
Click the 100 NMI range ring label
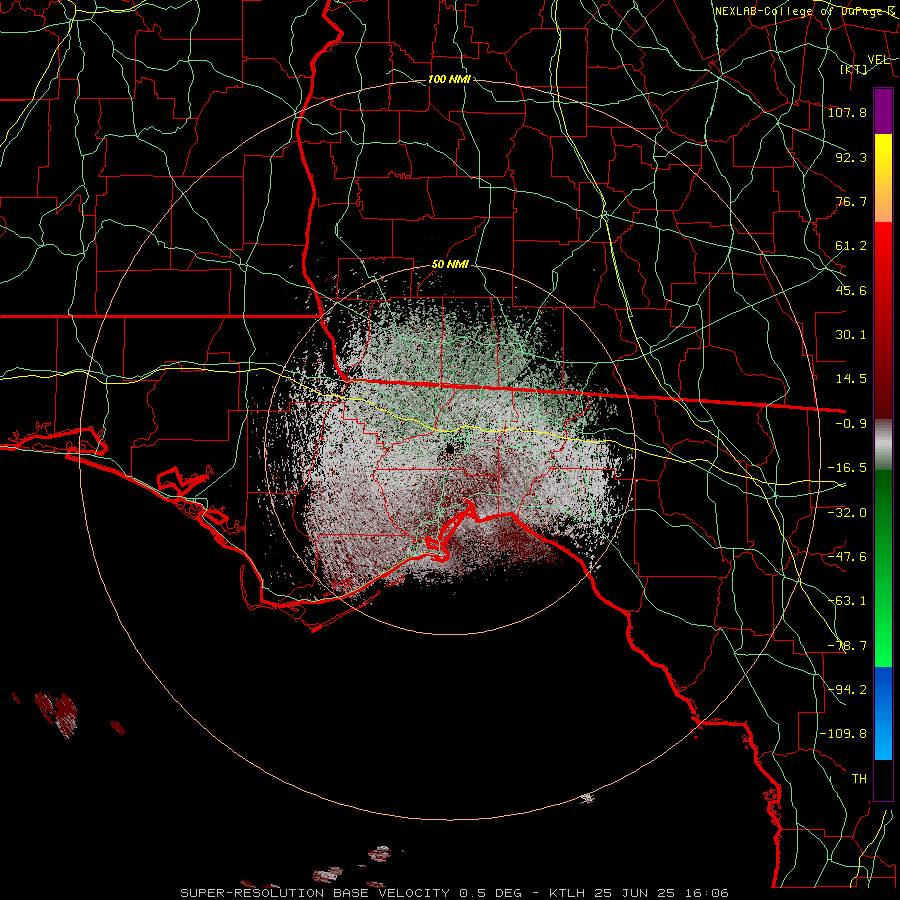point(449,79)
